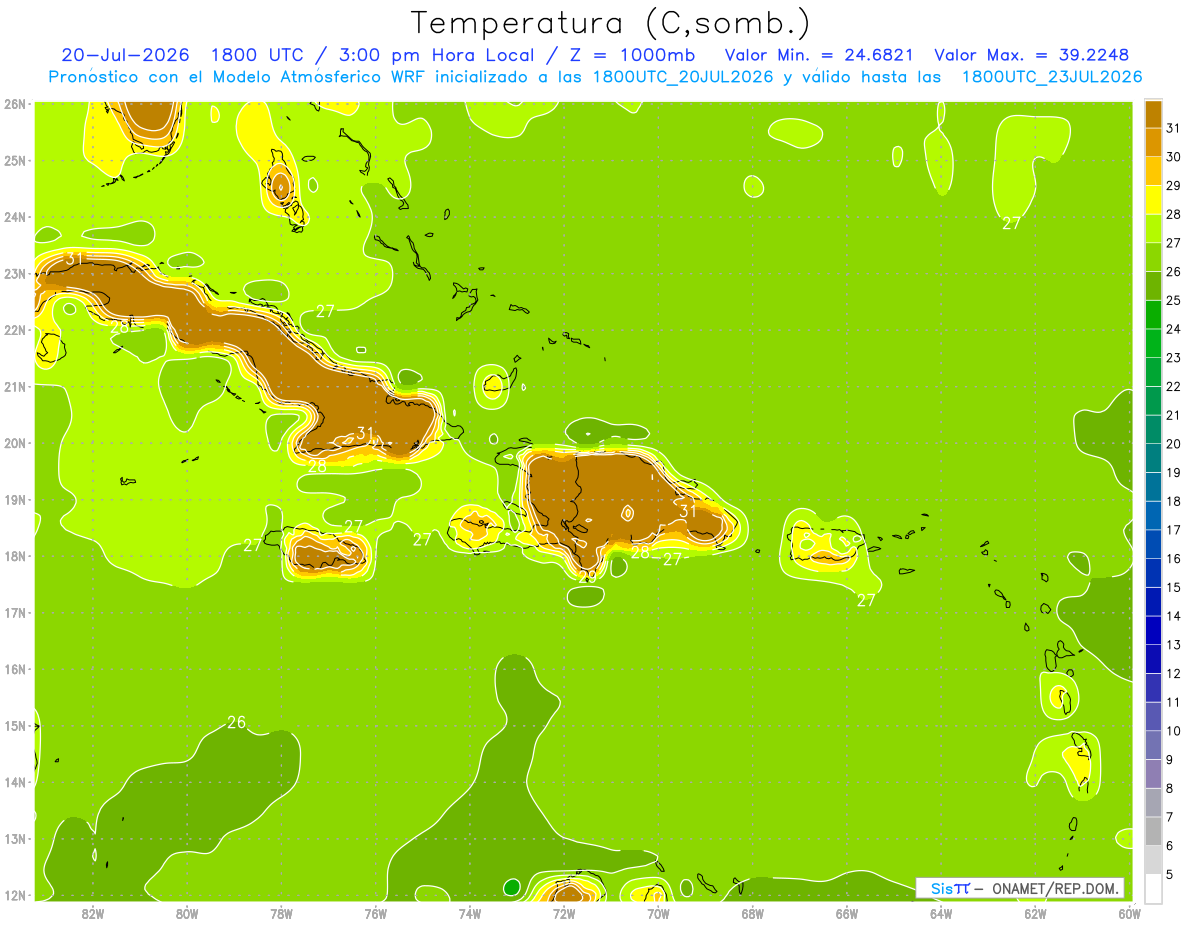Pick the legend swatch between 26 and 27

coord(1153,257)
